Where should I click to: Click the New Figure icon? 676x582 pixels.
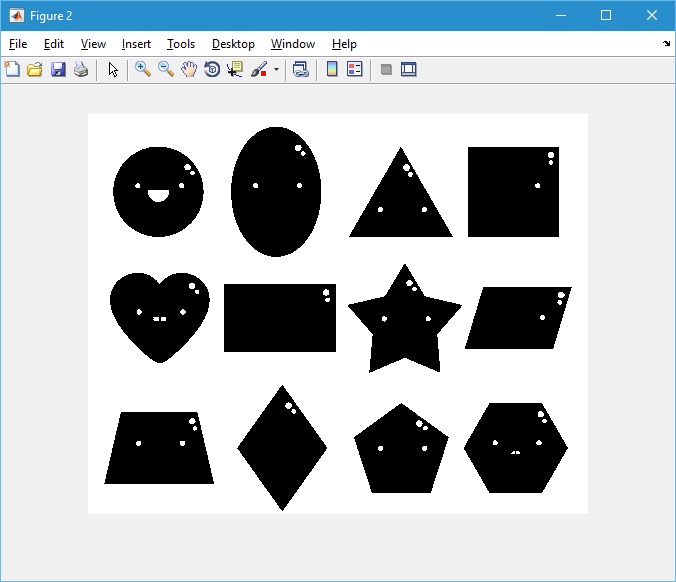tap(12, 70)
